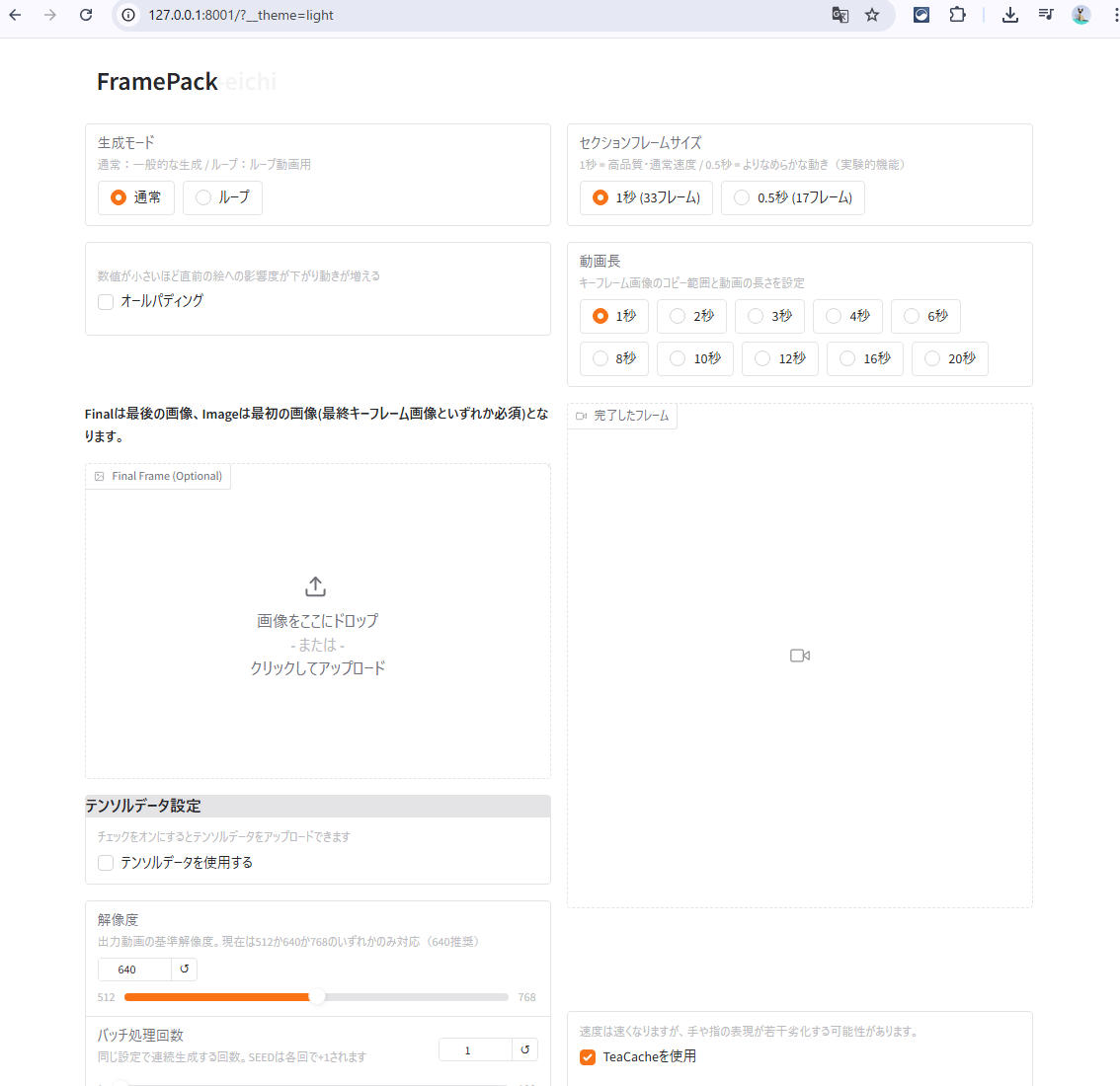Open the browser extensions puzzle icon
1120x1086 pixels.
pyautogui.click(x=957, y=15)
